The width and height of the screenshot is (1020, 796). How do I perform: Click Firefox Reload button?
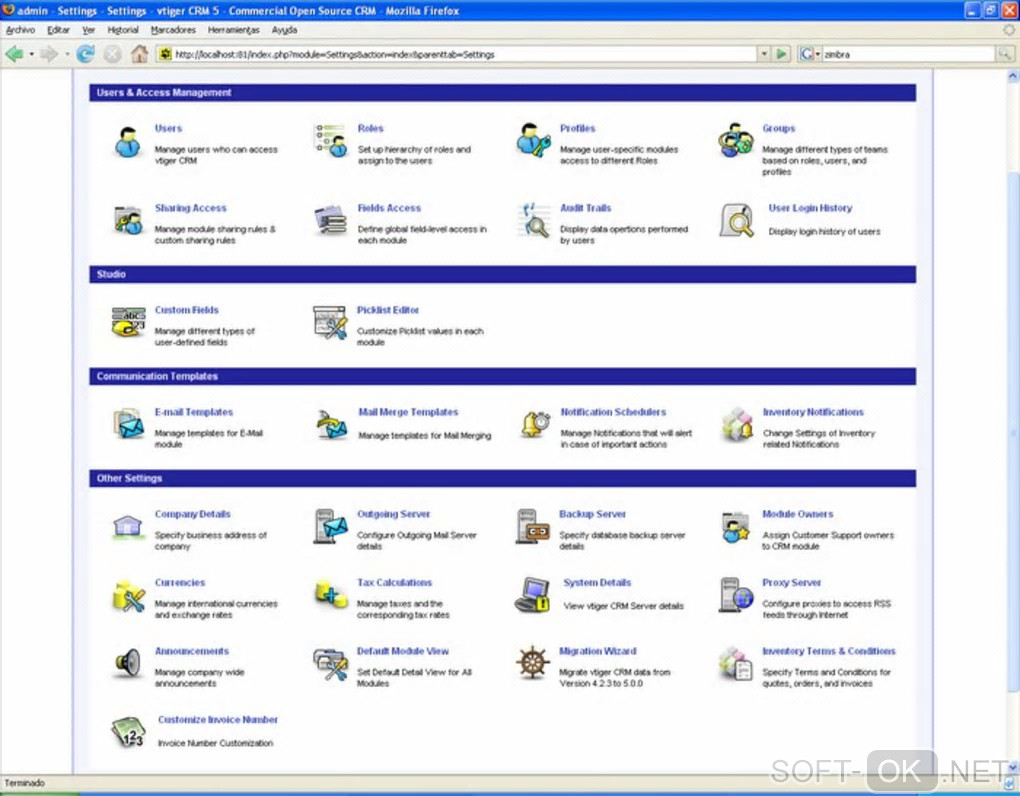[85, 54]
